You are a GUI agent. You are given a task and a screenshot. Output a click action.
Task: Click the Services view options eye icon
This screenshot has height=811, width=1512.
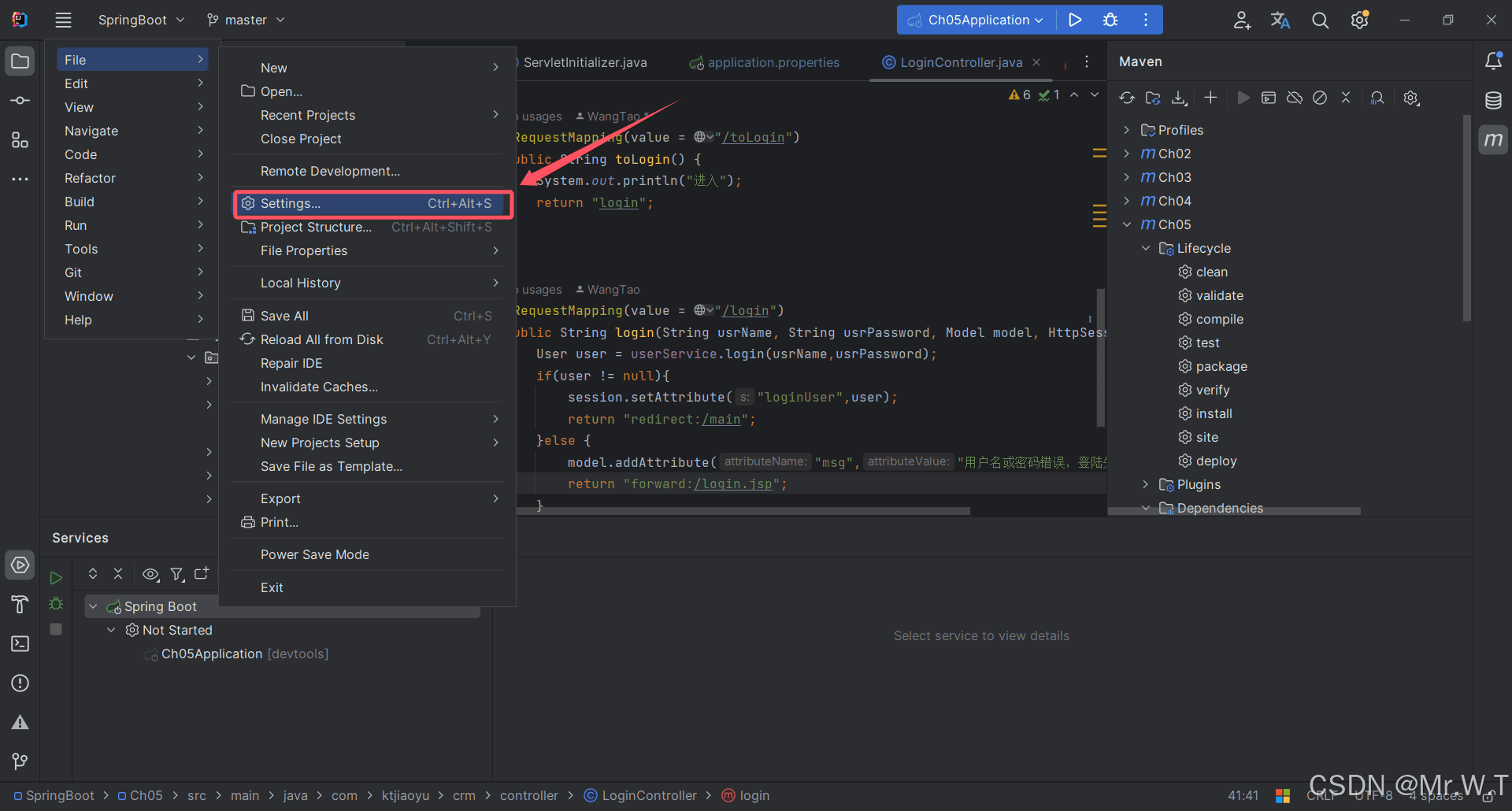pyautogui.click(x=150, y=574)
